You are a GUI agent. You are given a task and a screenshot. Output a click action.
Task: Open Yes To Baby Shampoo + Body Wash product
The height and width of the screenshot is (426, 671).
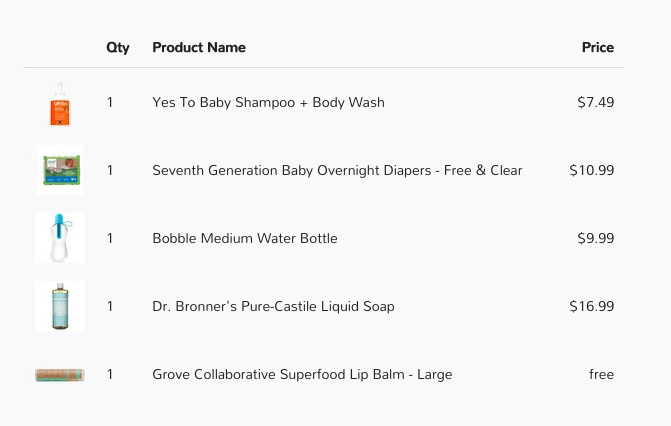[x=268, y=103]
